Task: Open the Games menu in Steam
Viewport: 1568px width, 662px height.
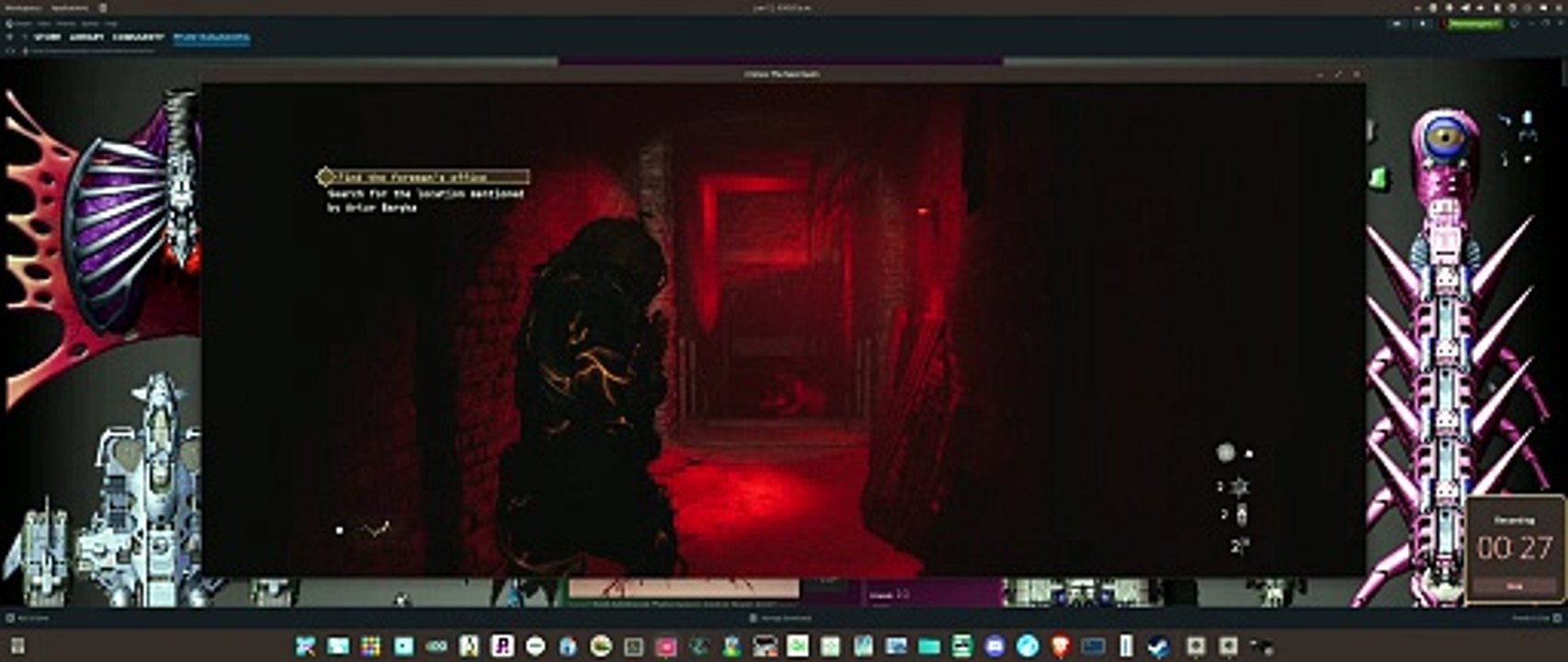Action: (x=90, y=24)
